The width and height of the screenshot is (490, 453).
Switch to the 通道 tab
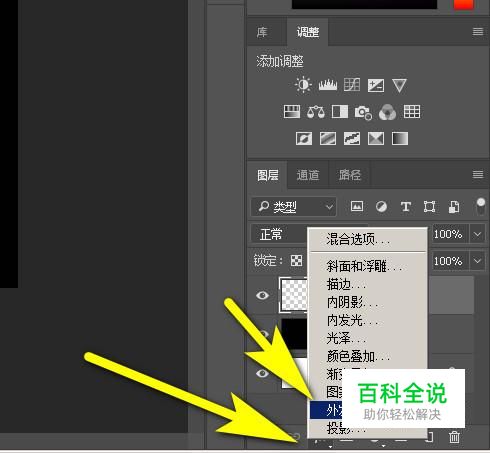click(308, 175)
